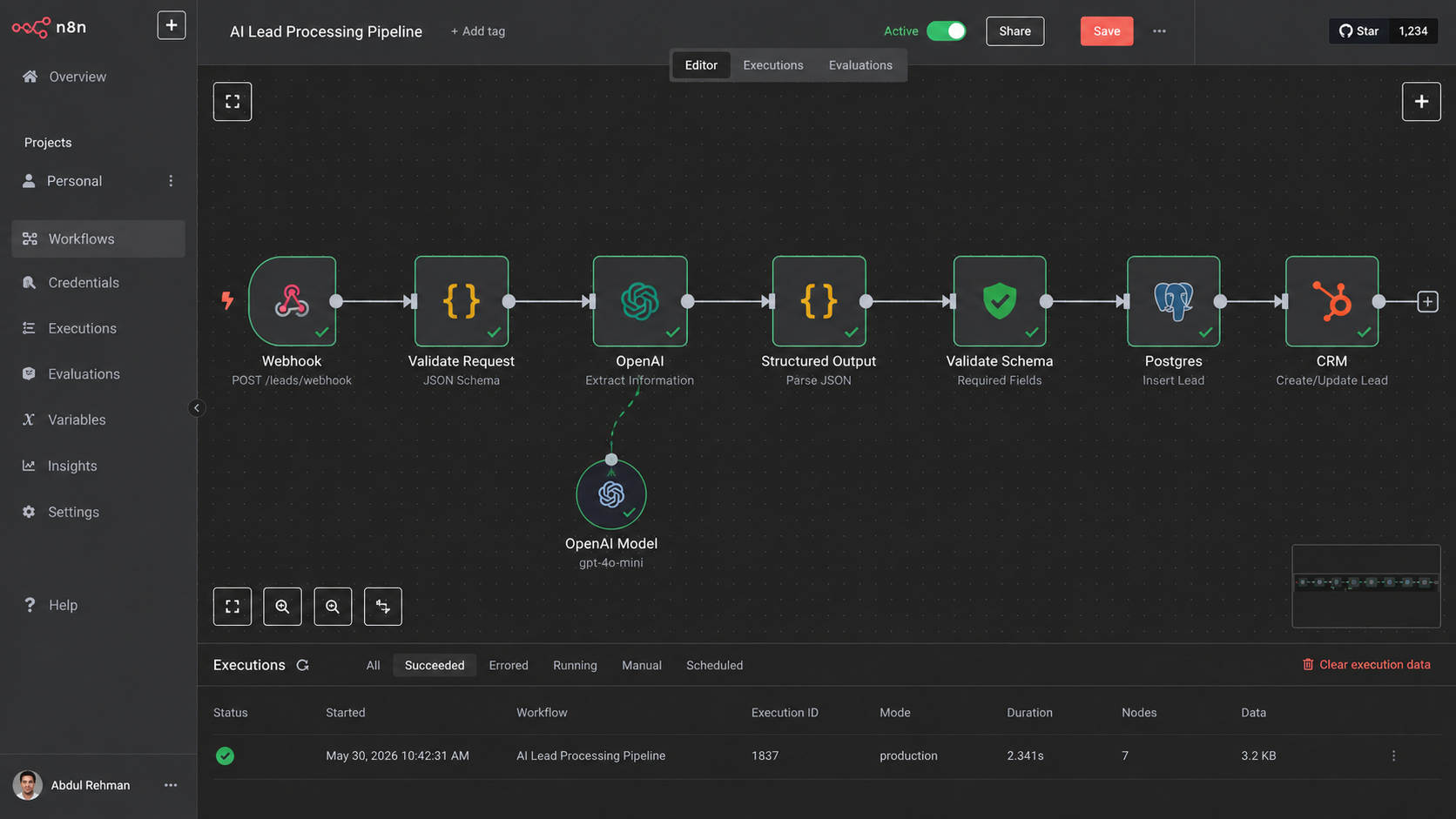Click the Projects section heading

tap(48, 143)
